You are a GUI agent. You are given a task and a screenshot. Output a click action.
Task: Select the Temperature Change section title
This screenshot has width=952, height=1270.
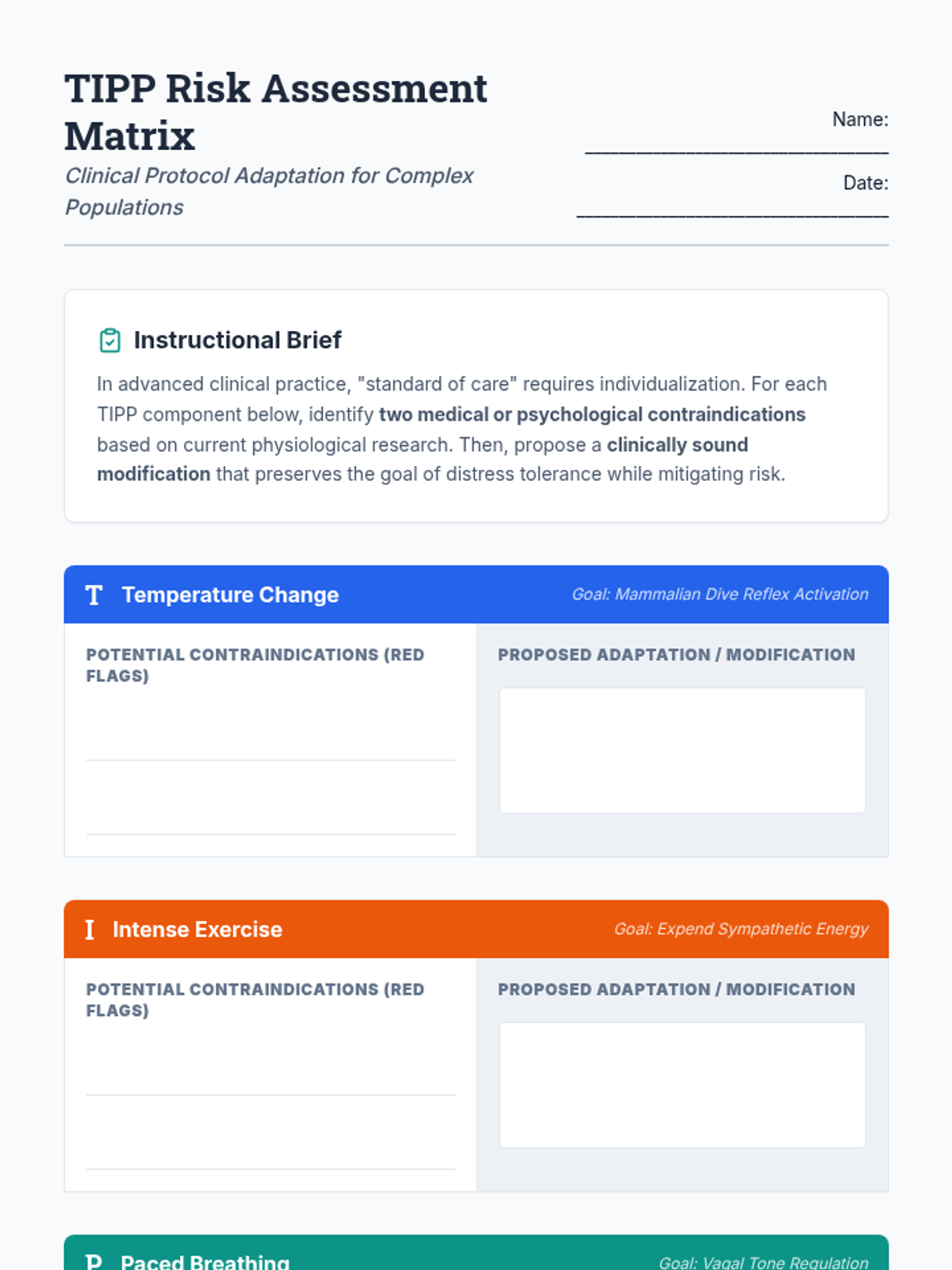230,595
